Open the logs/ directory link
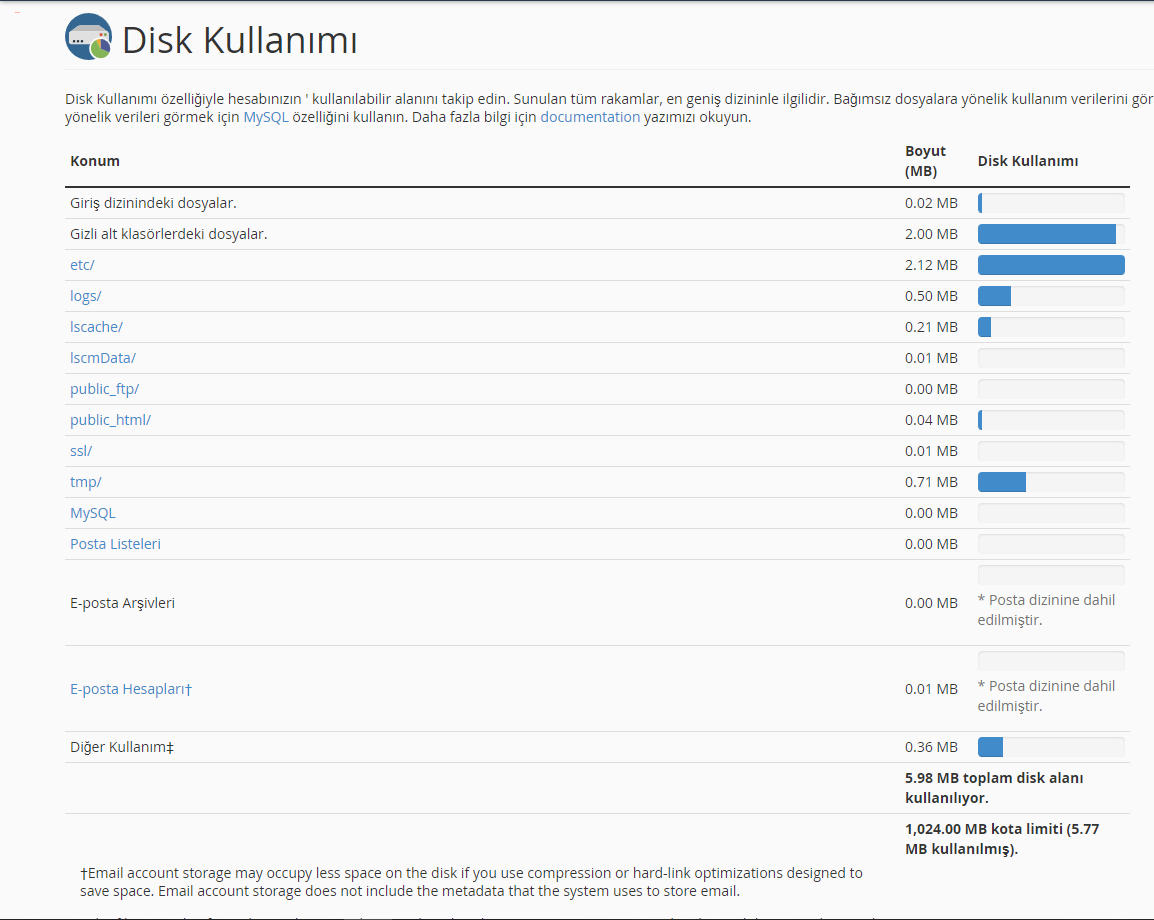 click(85, 296)
